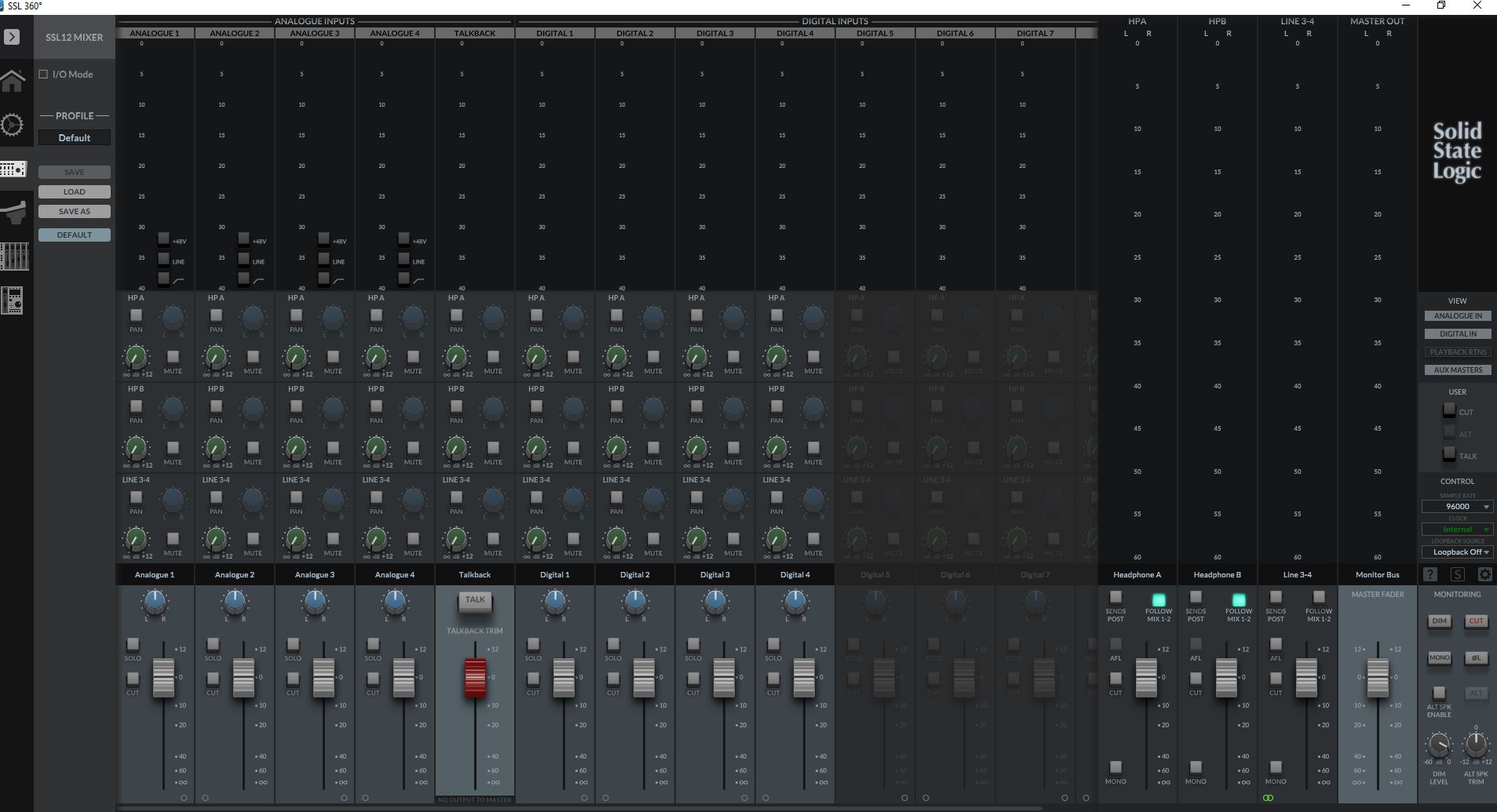Switch to the DIGITAL IN view
The height and width of the screenshot is (812, 1497).
pyautogui.click(x=1456, y=333)
